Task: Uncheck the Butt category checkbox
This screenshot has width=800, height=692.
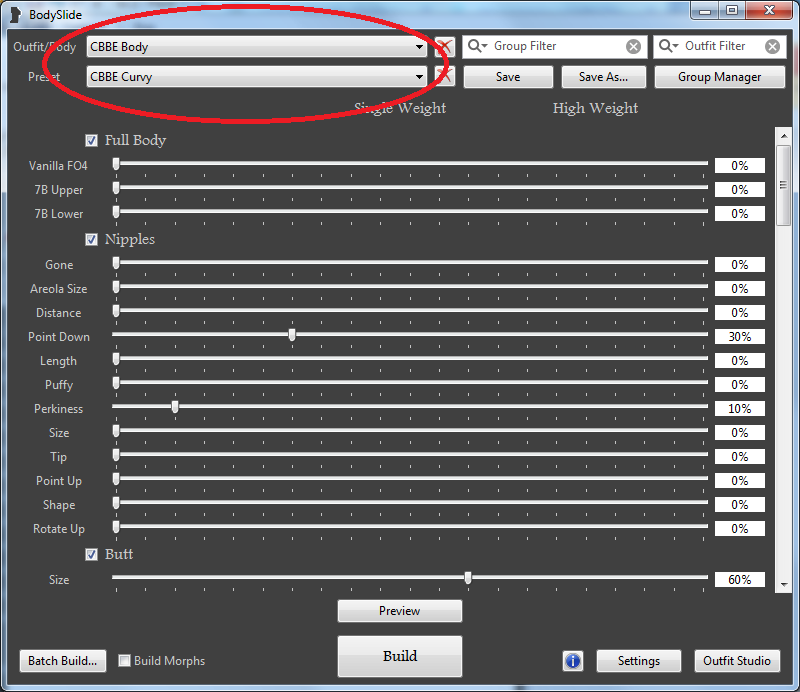Action: click(92, 554)
